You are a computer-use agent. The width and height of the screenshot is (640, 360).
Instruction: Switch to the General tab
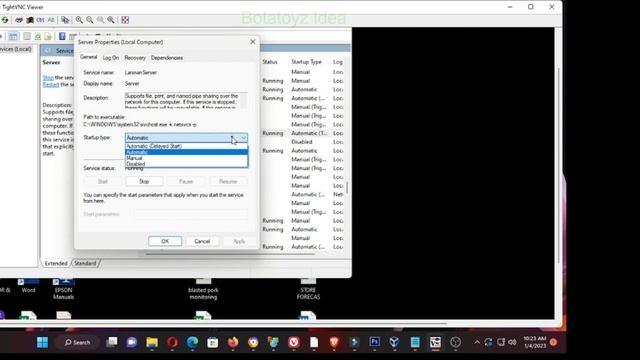[x=89, y=57]
